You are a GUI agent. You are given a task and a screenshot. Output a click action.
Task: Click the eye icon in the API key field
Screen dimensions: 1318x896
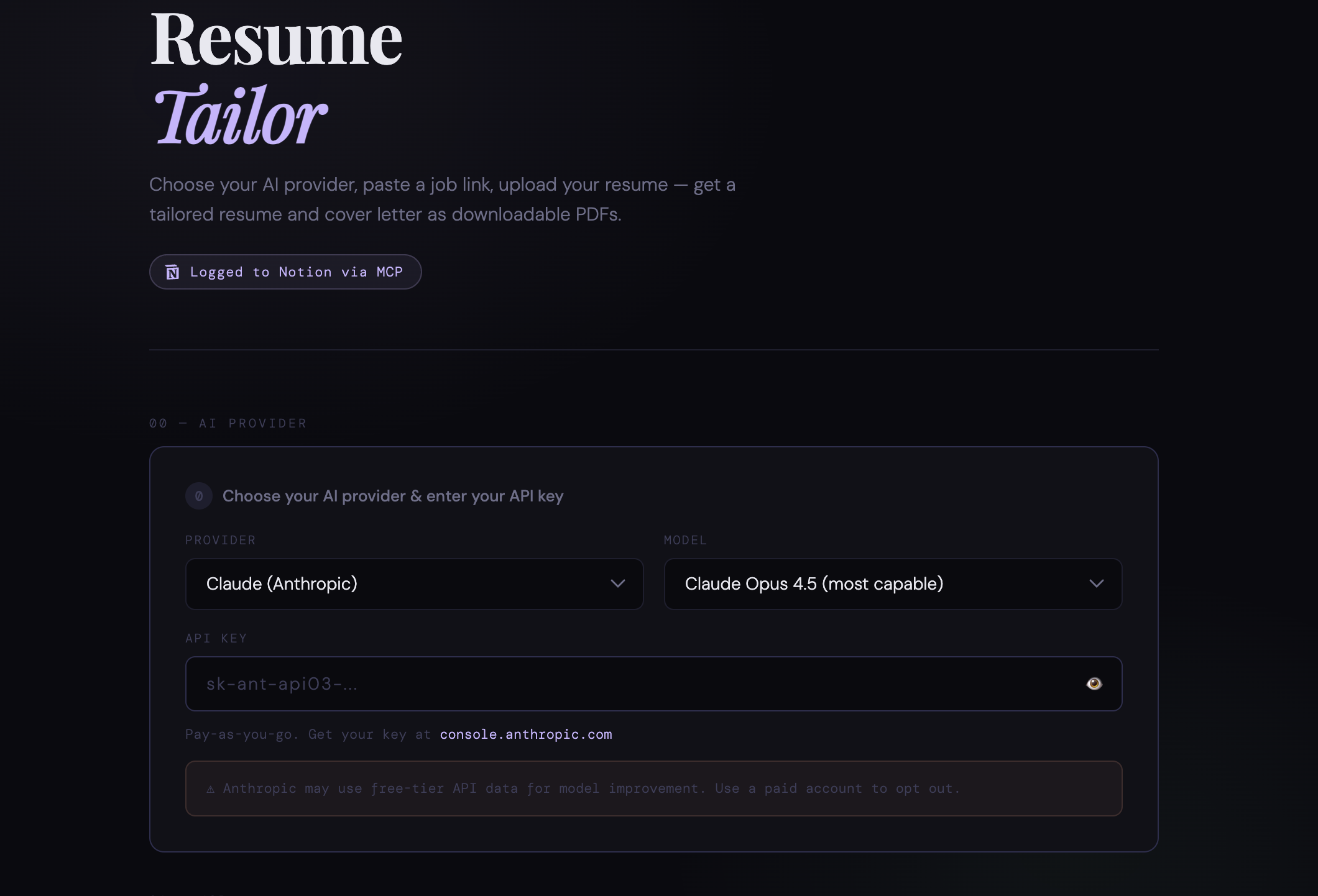[1094, 683]
